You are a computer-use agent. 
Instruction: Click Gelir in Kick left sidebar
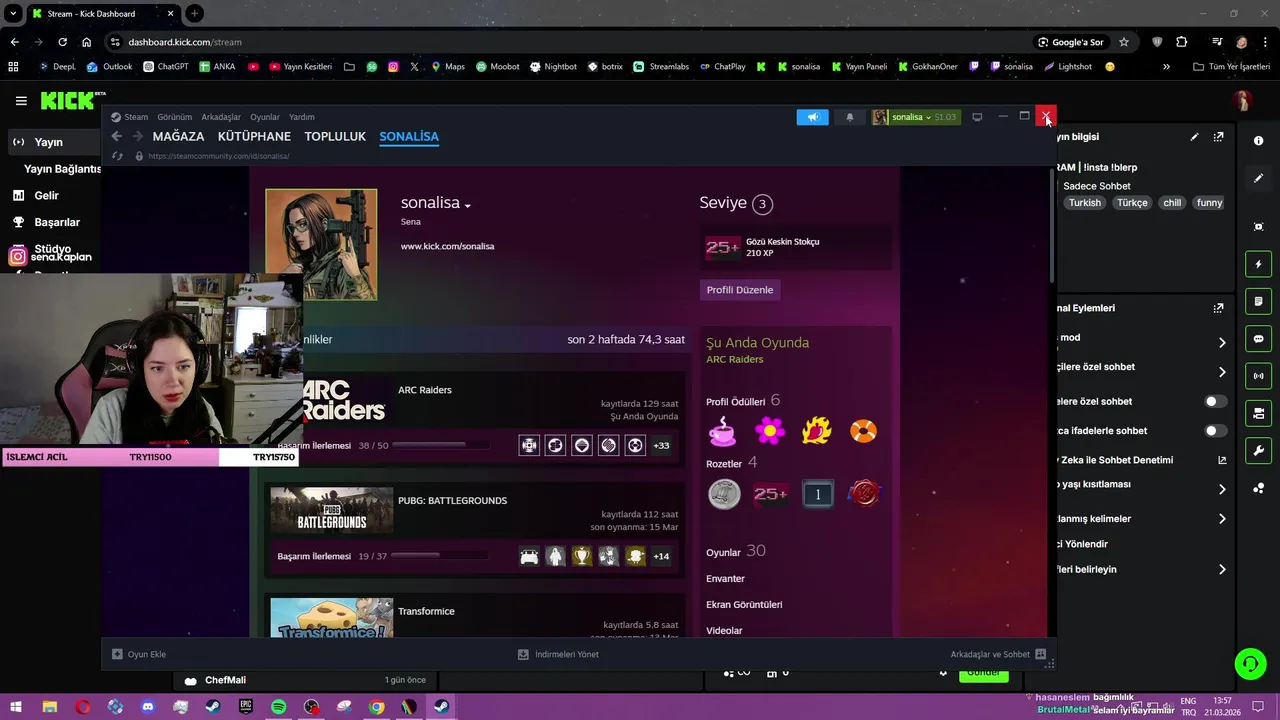(46, 196)
